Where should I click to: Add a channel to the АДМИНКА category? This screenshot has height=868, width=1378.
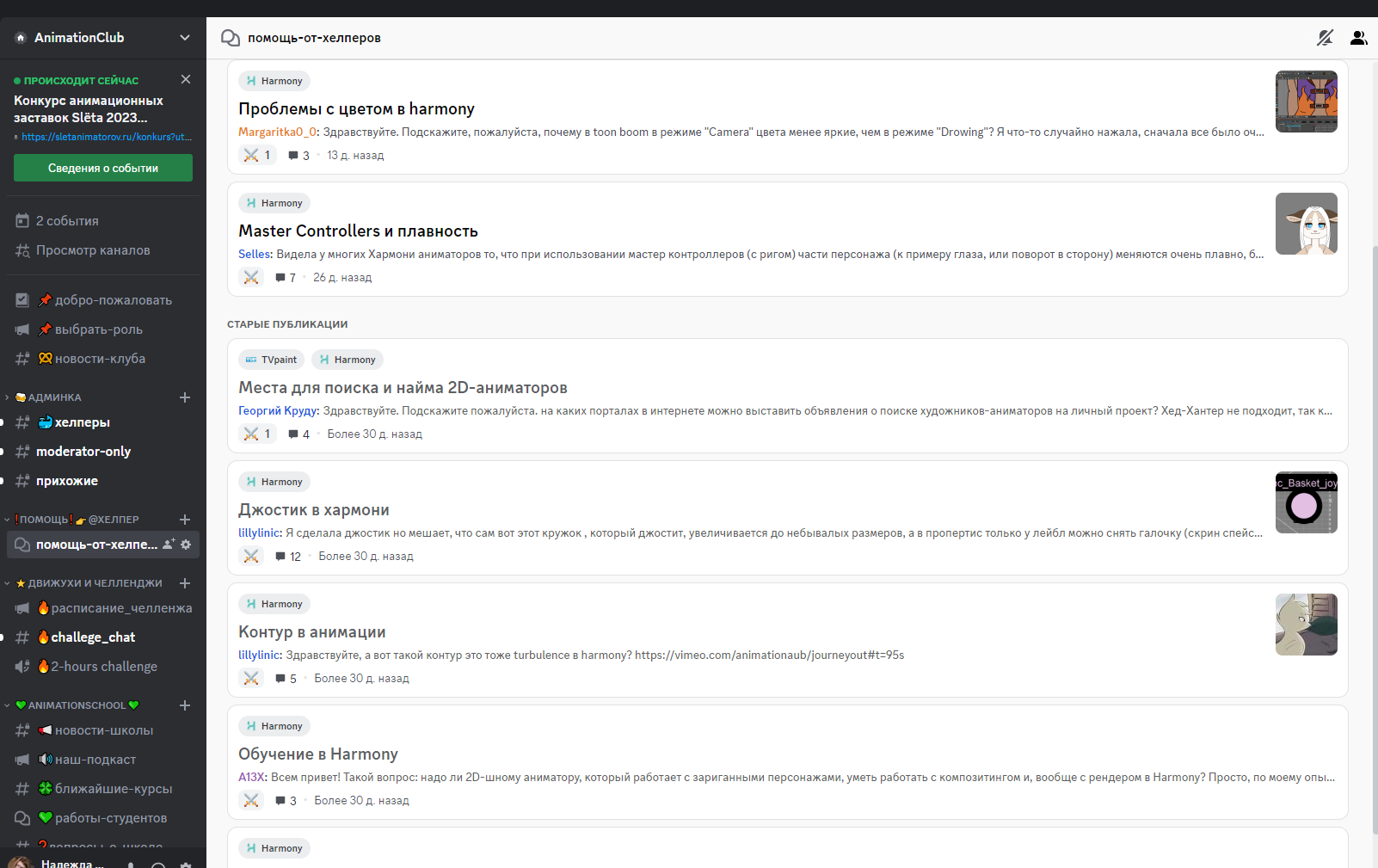185,397
